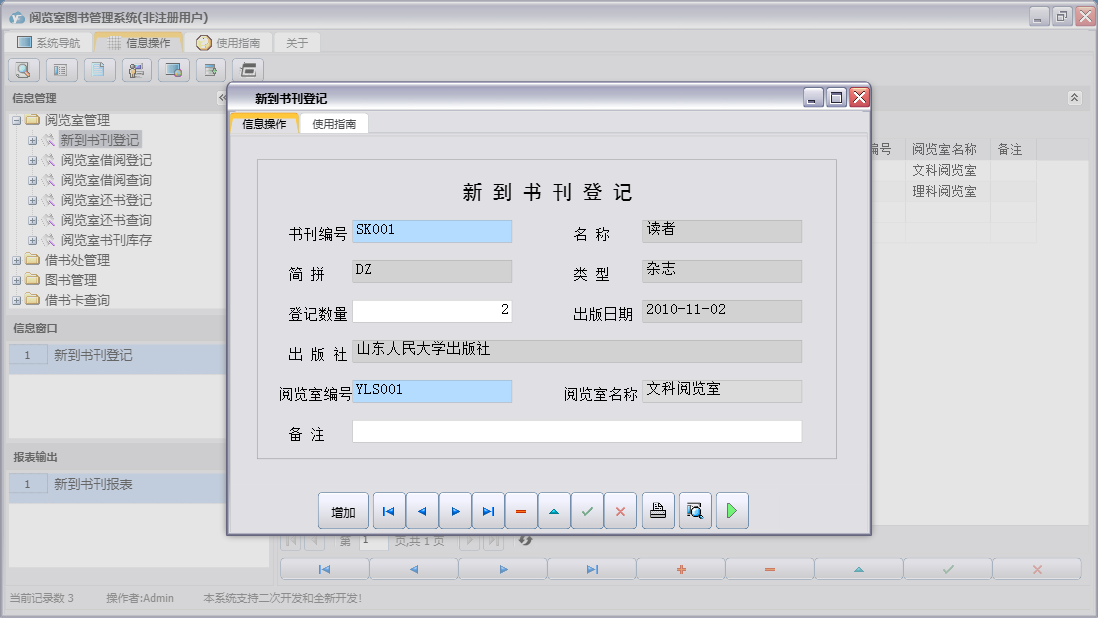Expand the 借书处管理 tree node
Image resolution: width=1098 pixels, height=618 pixels.
point(16,260)
